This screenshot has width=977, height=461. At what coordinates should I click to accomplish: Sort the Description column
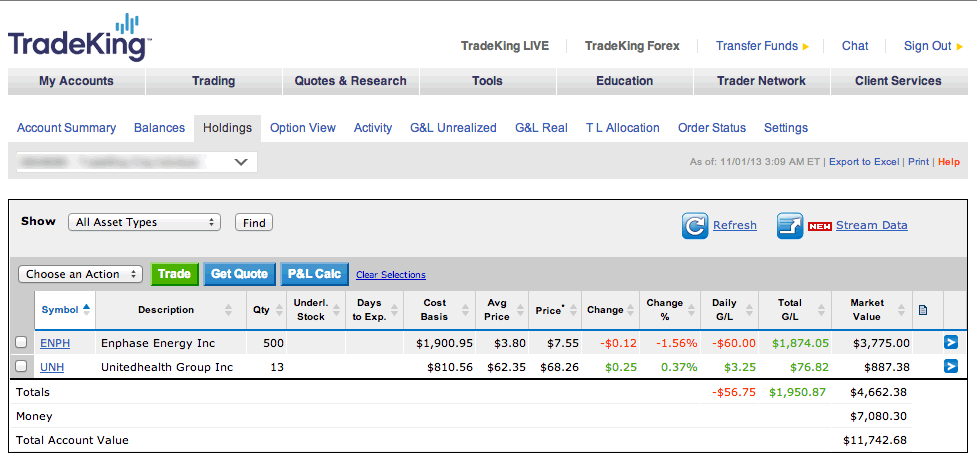228,310
